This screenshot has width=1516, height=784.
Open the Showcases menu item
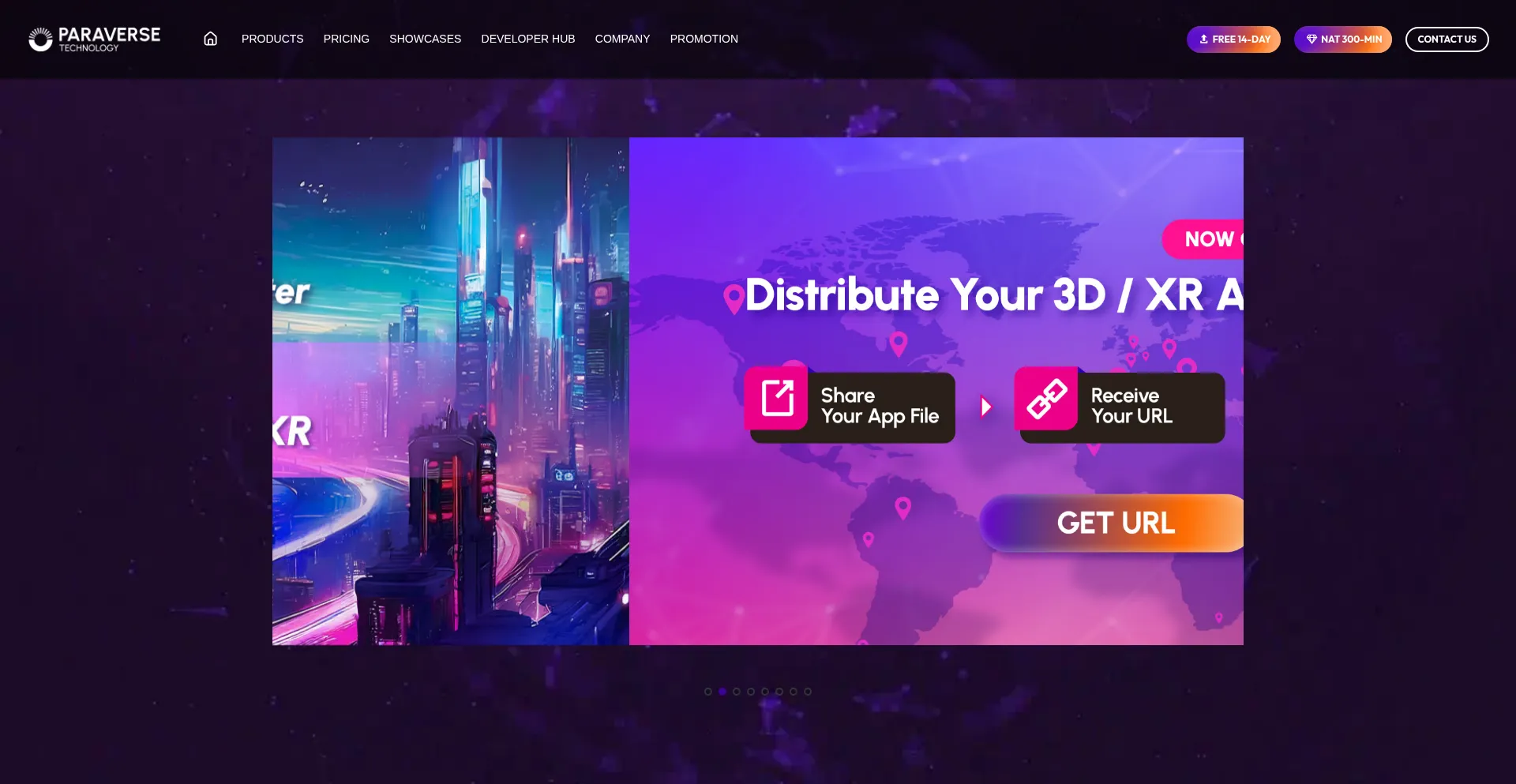[425, 39]
